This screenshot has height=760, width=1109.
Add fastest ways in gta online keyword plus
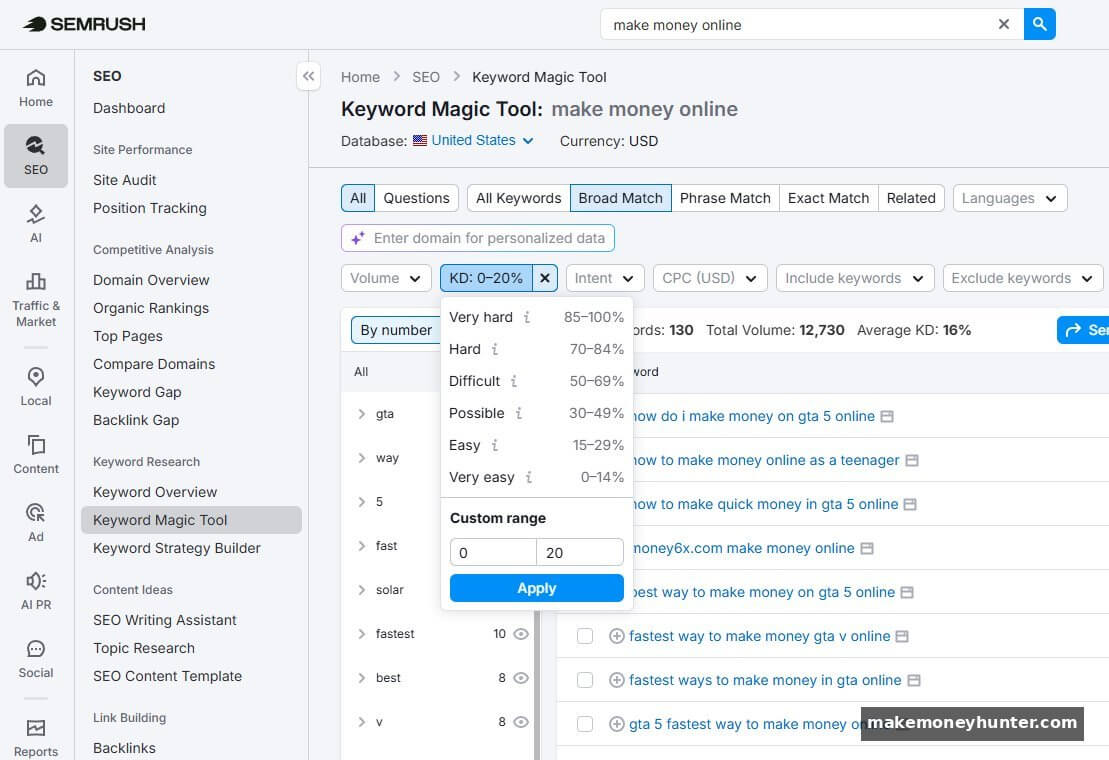tap(617, 679)
